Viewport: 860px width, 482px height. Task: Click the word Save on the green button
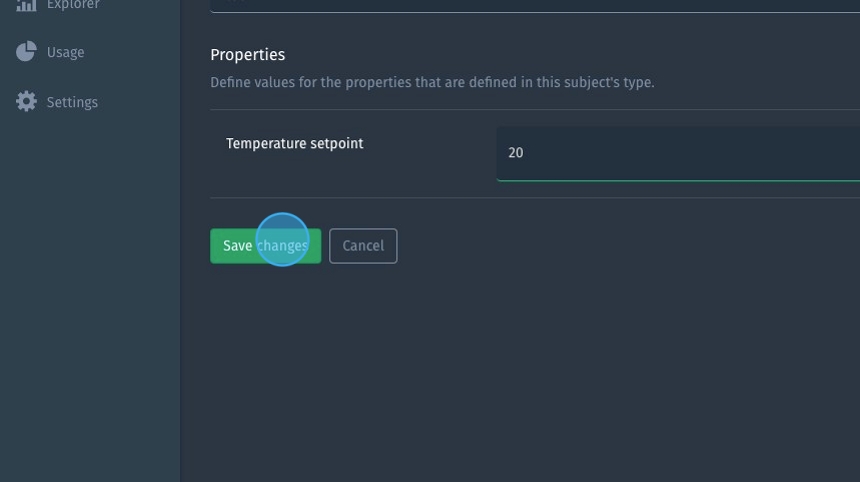pos(237,246)
